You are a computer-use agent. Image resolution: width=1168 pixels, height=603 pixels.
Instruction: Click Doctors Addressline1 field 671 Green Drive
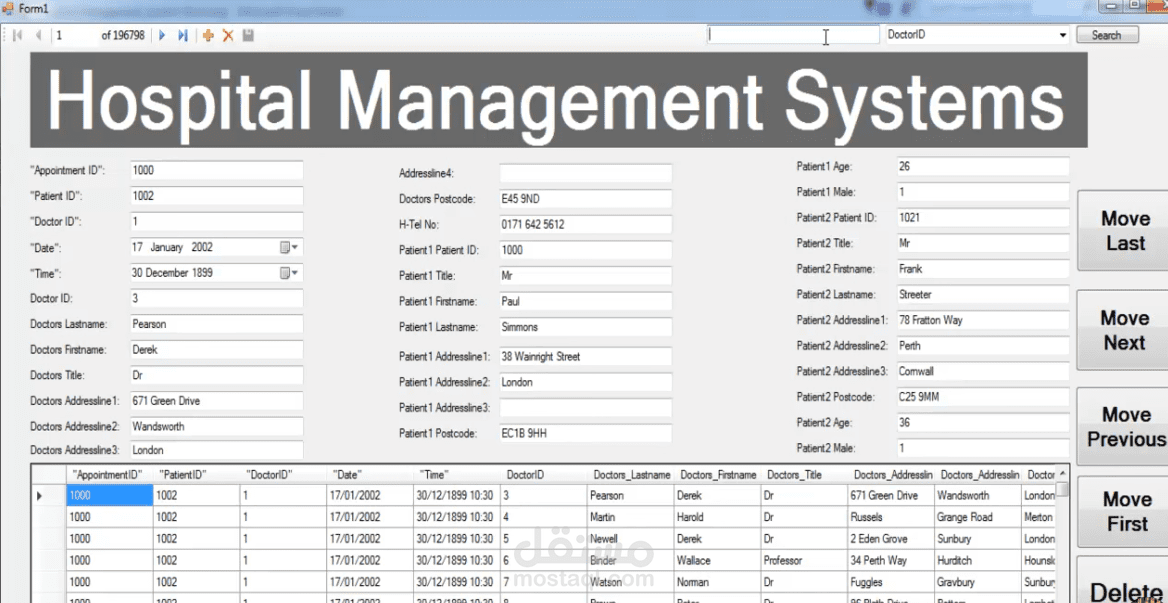(217, 401)
